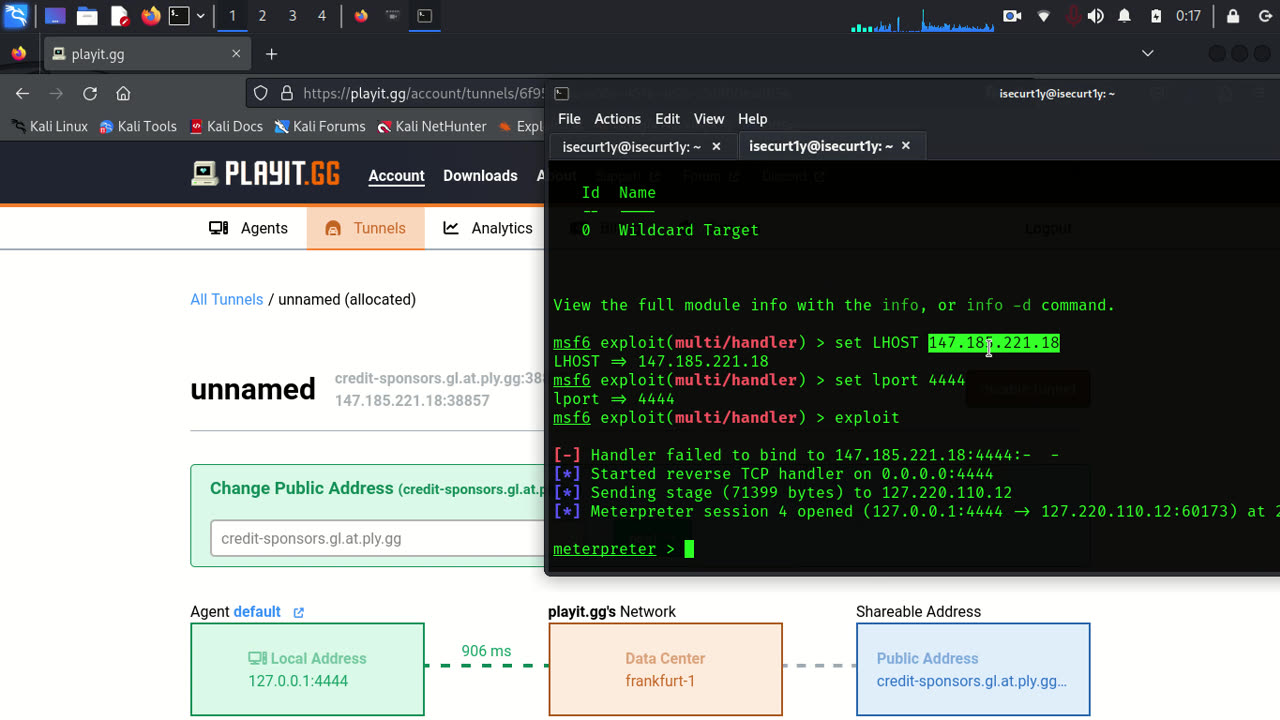Launch Firefox from the panel launcher

point(150,16)
